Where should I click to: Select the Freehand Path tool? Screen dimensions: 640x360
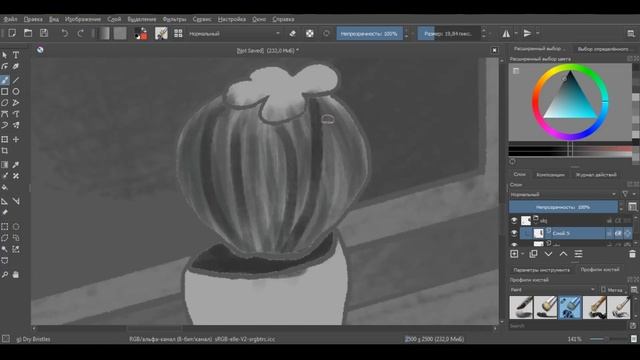coord(16,114)
